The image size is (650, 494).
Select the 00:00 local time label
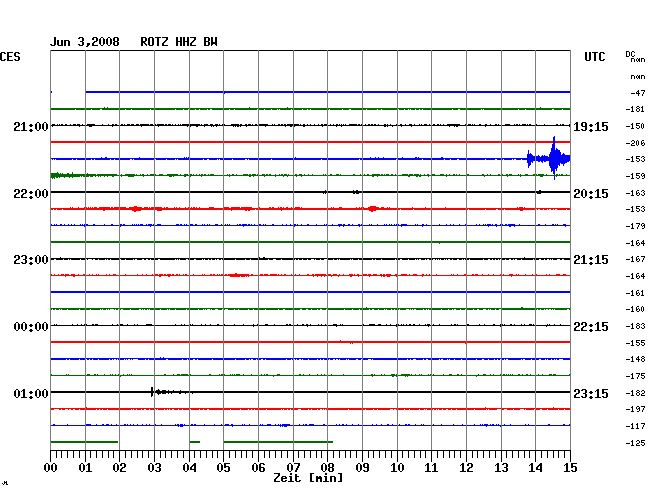click(x=31, y=327)
